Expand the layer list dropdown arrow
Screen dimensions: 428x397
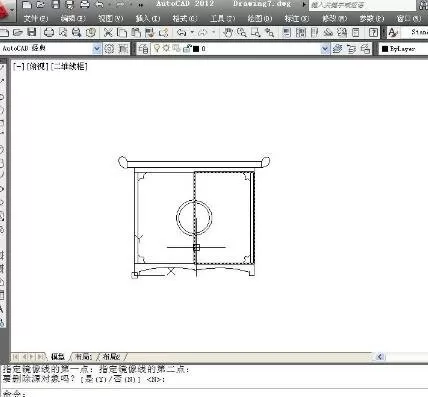tap(325, 49)
